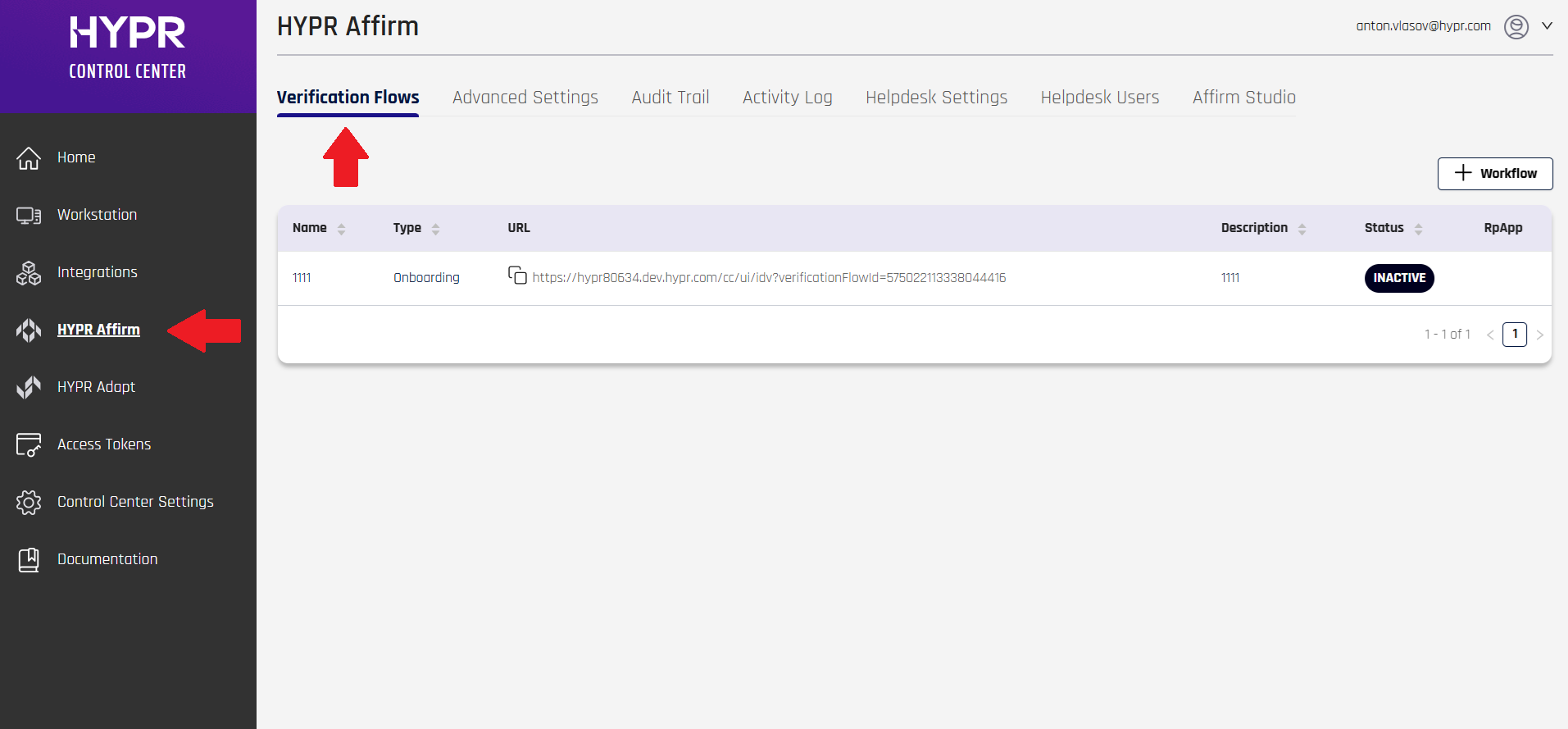1568x729 pixels.
Task: Sort the table by Status
Action: tap(1418, 229)
